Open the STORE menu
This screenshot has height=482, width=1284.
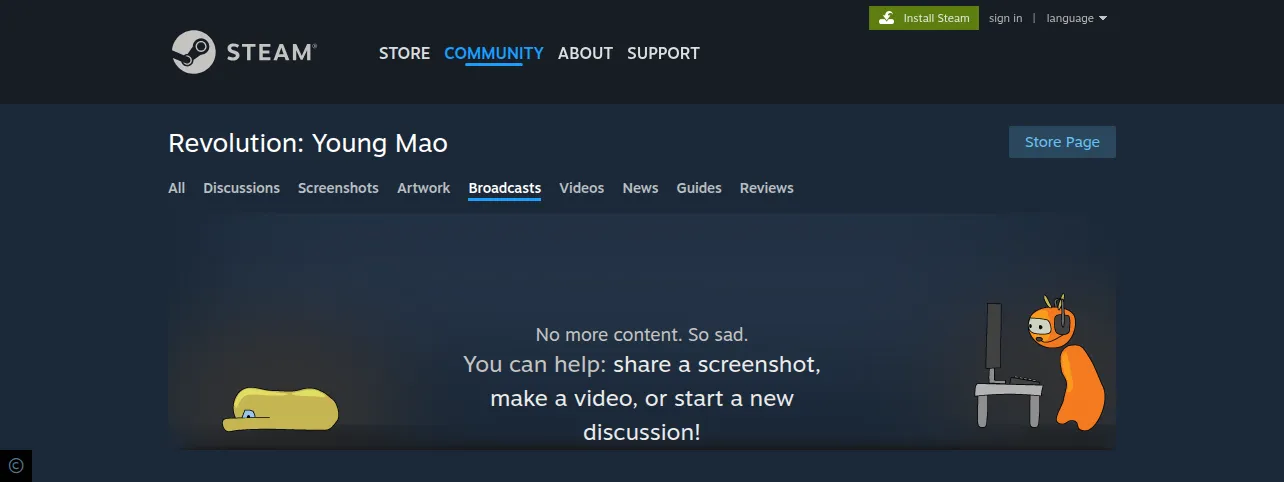click(x=404, y=53)
